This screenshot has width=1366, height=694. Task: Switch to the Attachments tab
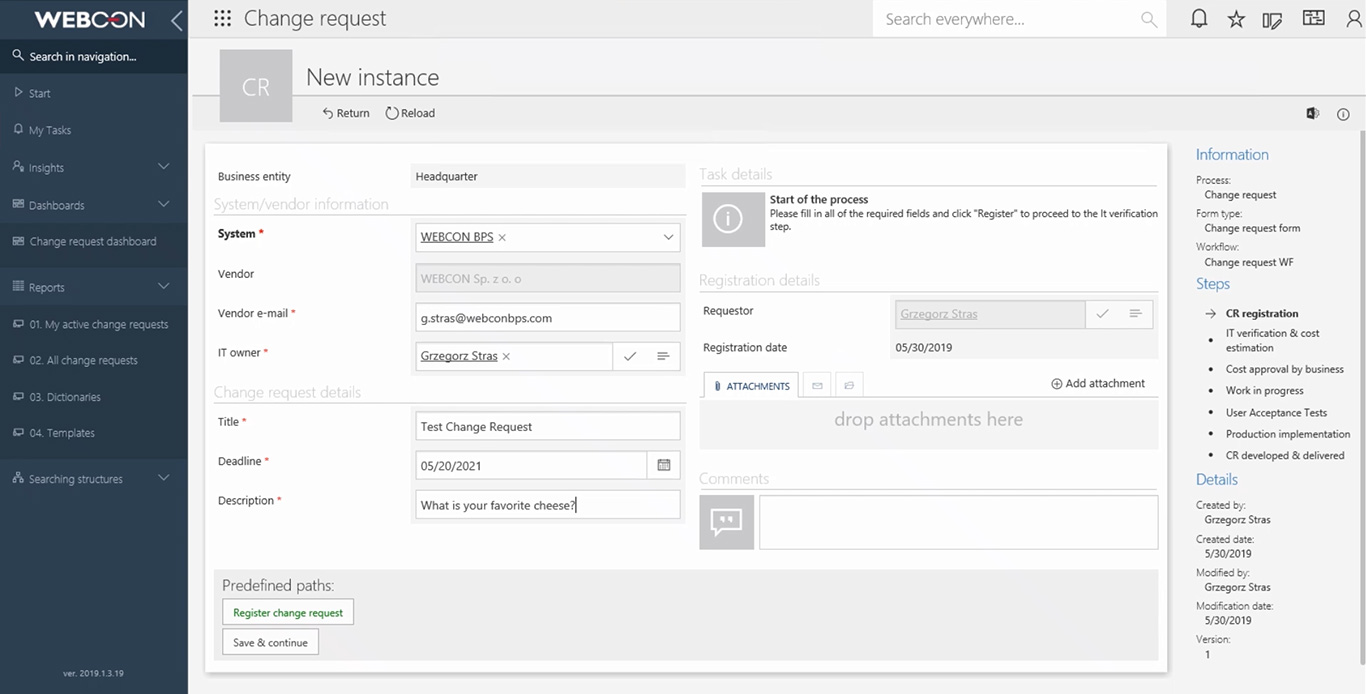click(751, 385)
